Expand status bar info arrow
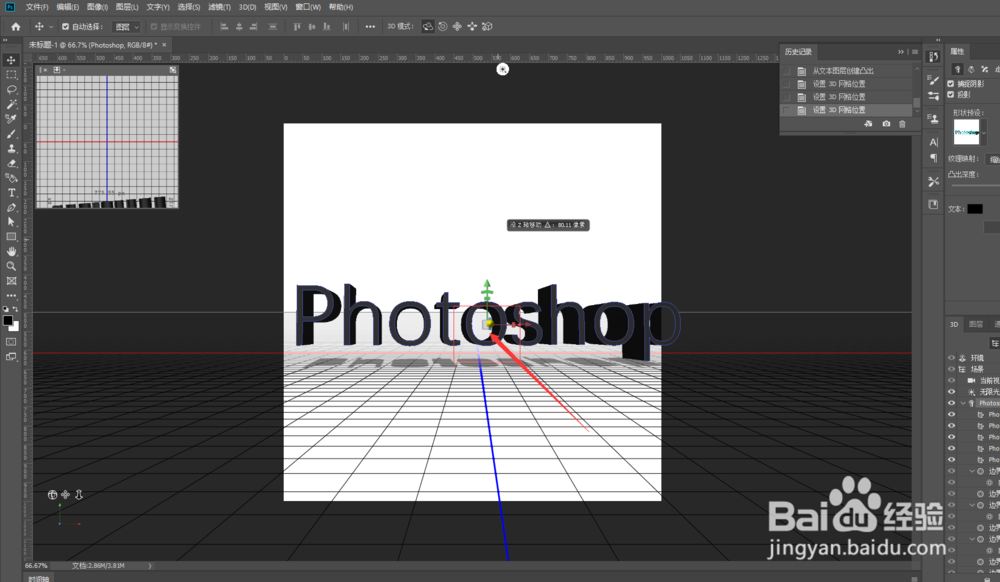1000x582 pixels. pyautogui.click(x=150, y=565)
